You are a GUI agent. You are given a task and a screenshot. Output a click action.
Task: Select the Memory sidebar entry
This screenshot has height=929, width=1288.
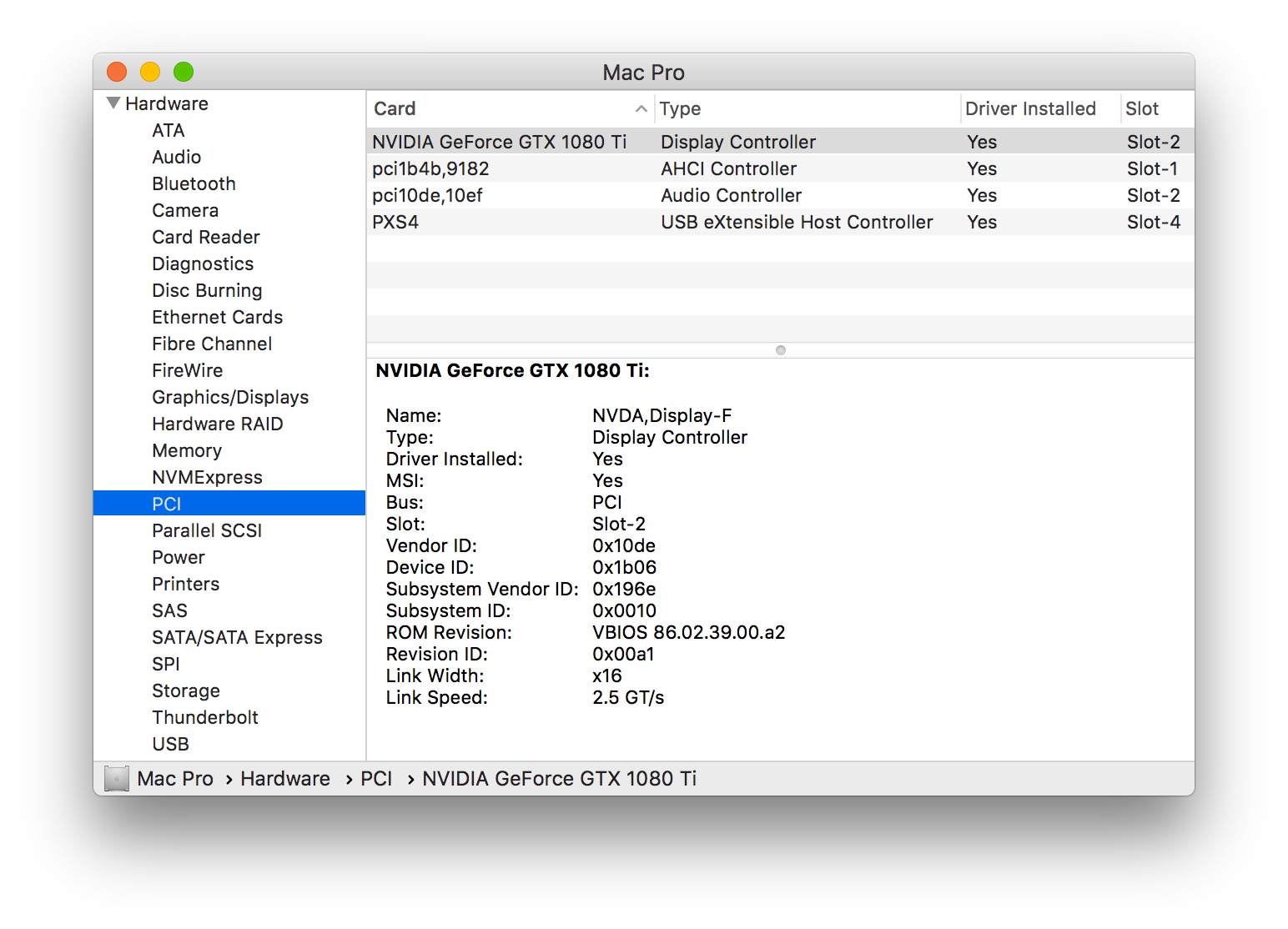click(x=187, y=450)
